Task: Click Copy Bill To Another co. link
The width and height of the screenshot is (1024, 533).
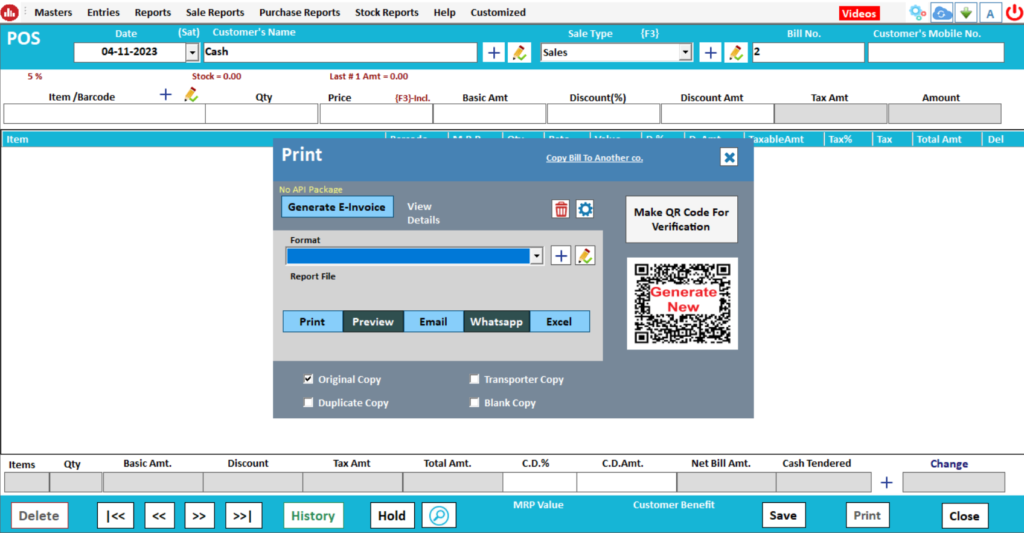Action: coord(594,157)
